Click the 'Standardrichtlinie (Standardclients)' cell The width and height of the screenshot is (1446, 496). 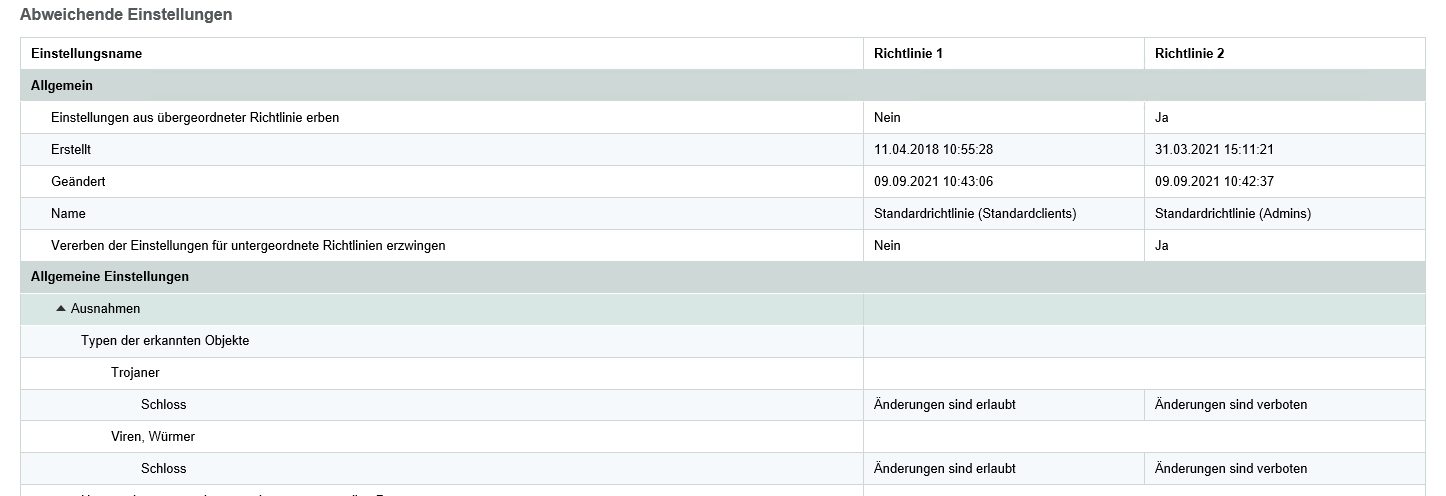click(x=975, y=214)
